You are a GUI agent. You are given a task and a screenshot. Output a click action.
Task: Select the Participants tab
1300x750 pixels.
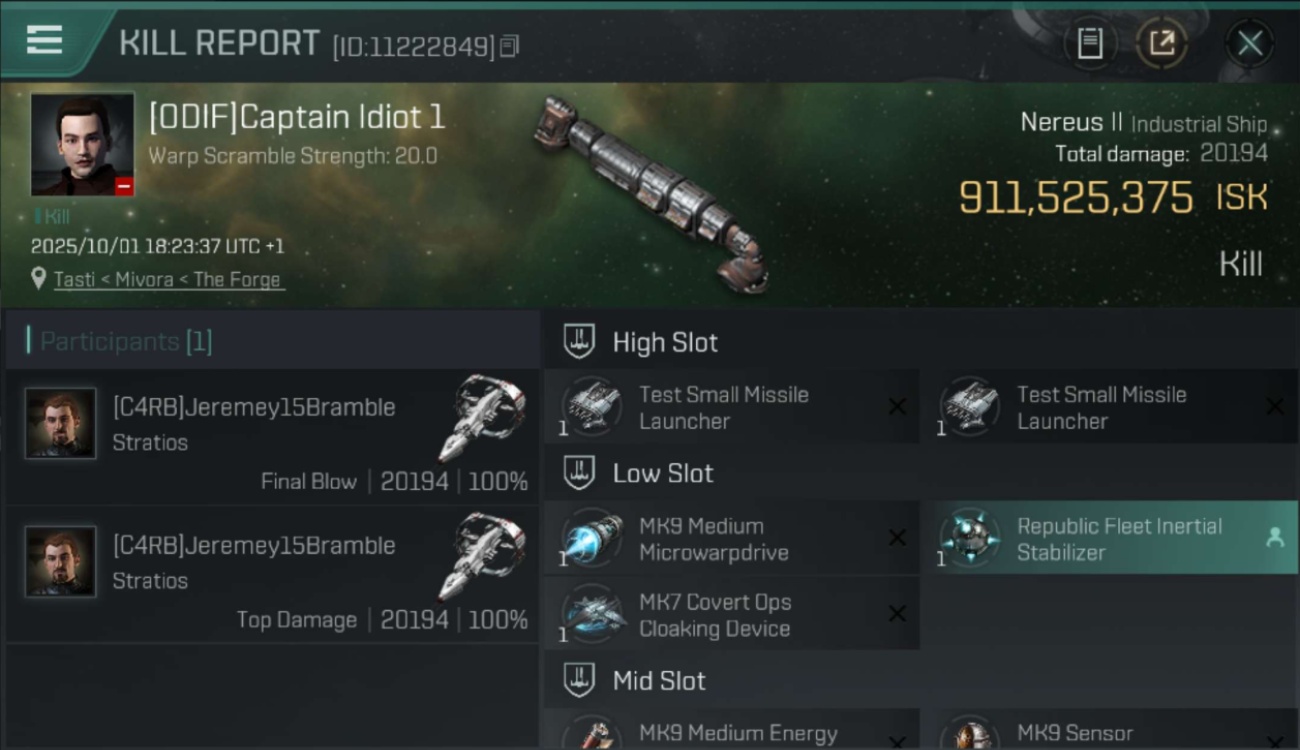pyautogui.click(x=126, y=341)
